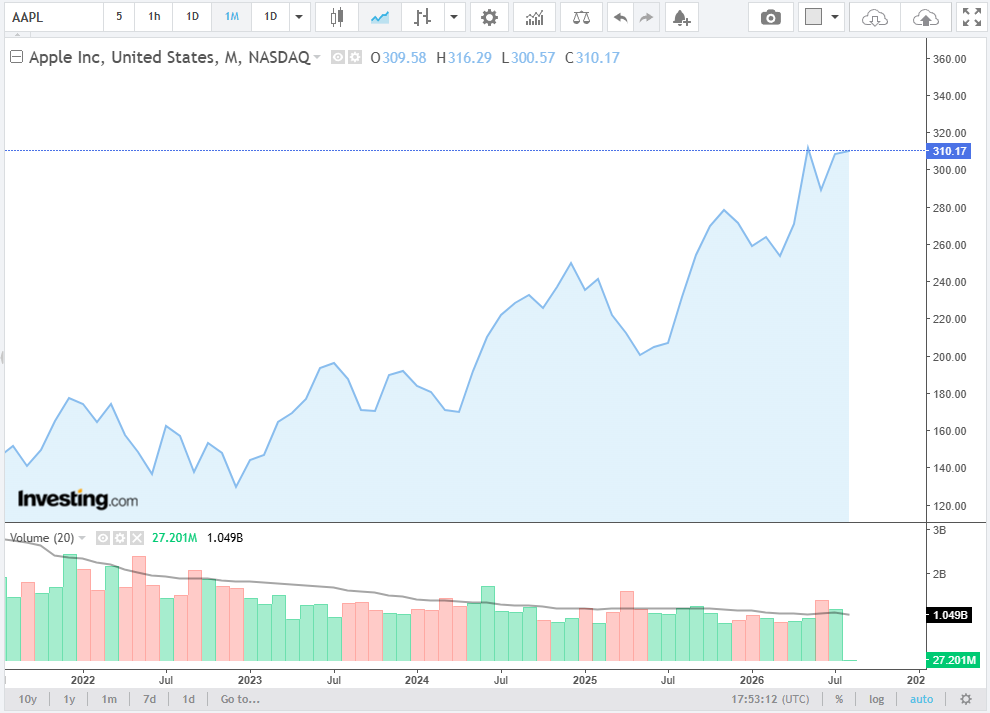This screenshot has height=713, width=990.
Task: Set range to 1d
Action: [x=189, y=699]
